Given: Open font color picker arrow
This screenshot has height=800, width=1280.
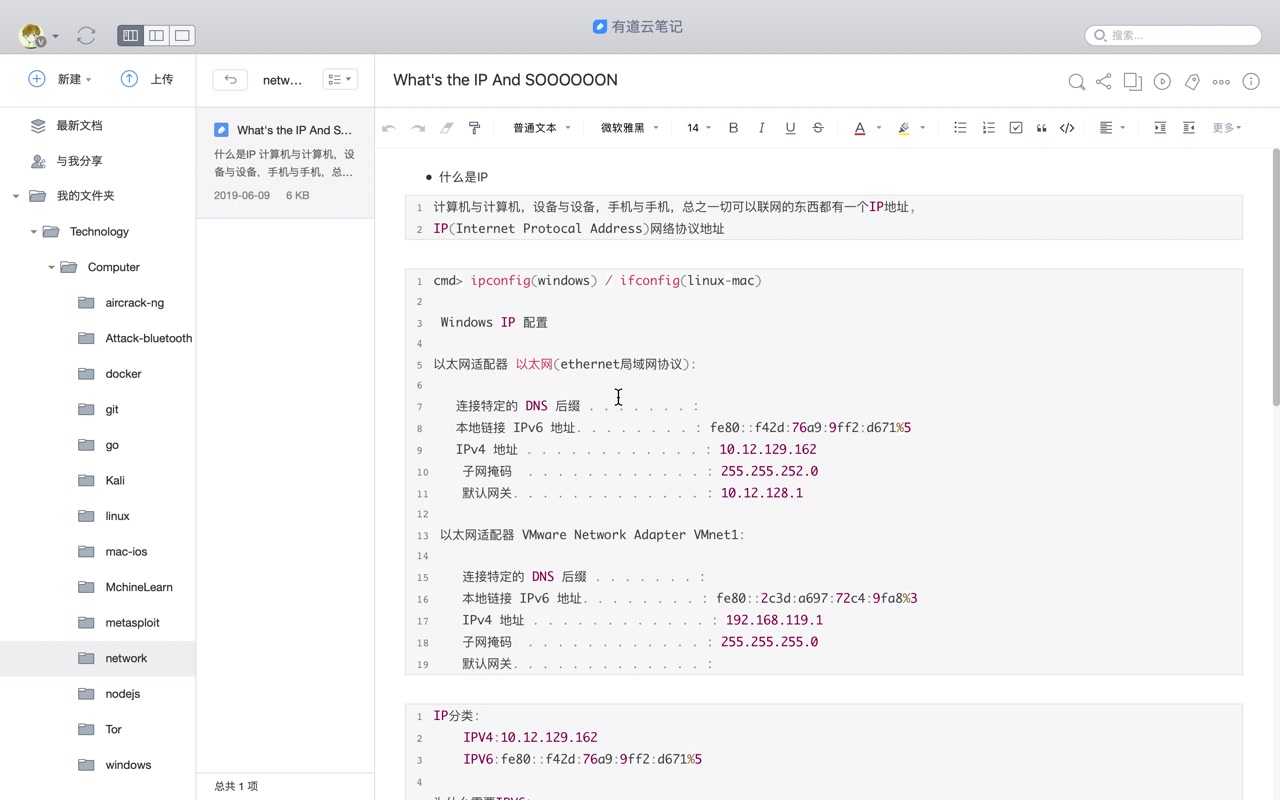Looking at the screenshot, I should tap(879, 128).
